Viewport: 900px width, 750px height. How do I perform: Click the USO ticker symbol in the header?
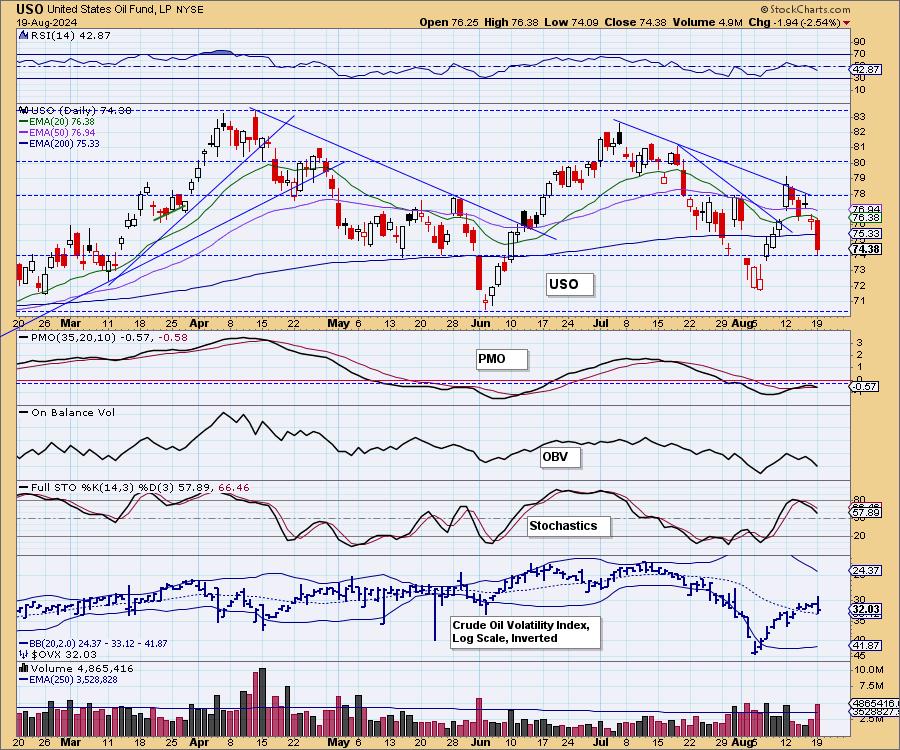(x=29, y=9)
